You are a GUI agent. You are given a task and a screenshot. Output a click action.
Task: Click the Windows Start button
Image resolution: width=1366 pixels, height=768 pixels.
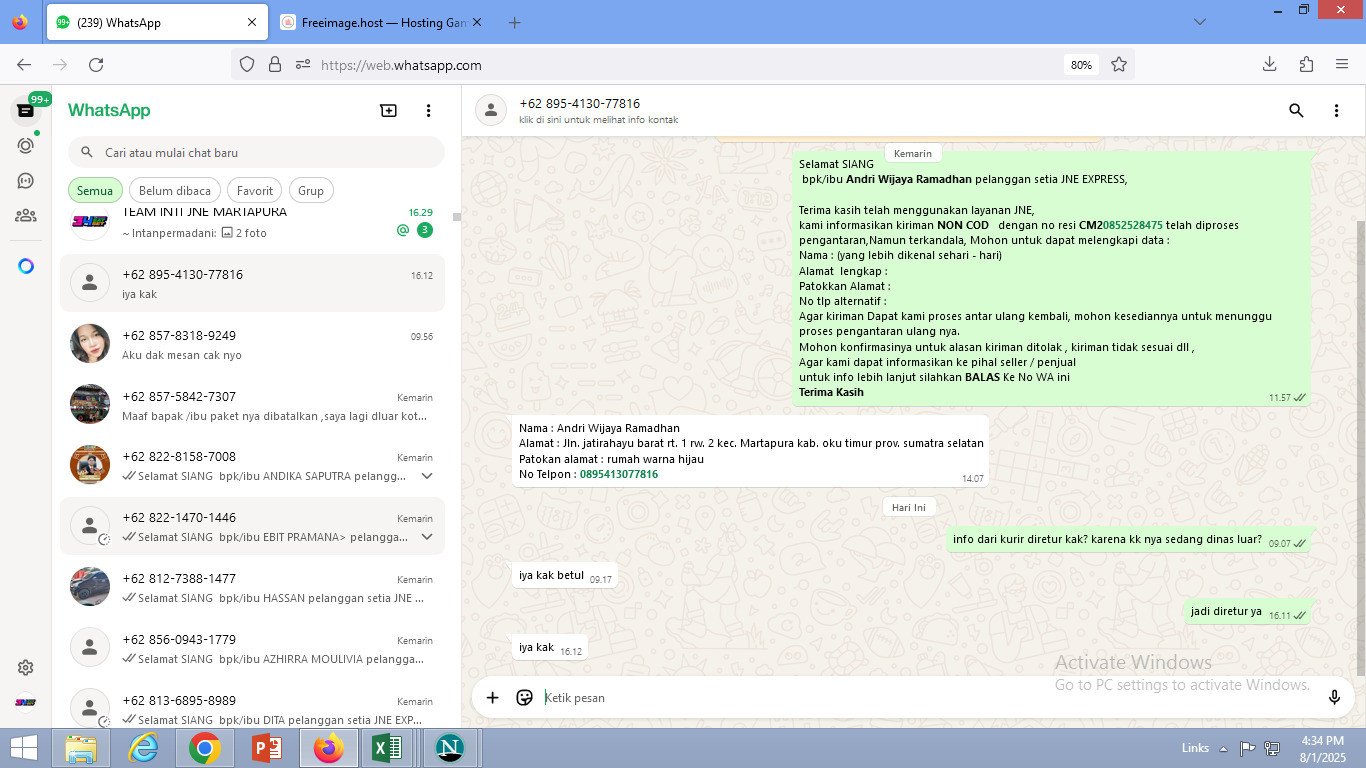[x=24, y=748]
